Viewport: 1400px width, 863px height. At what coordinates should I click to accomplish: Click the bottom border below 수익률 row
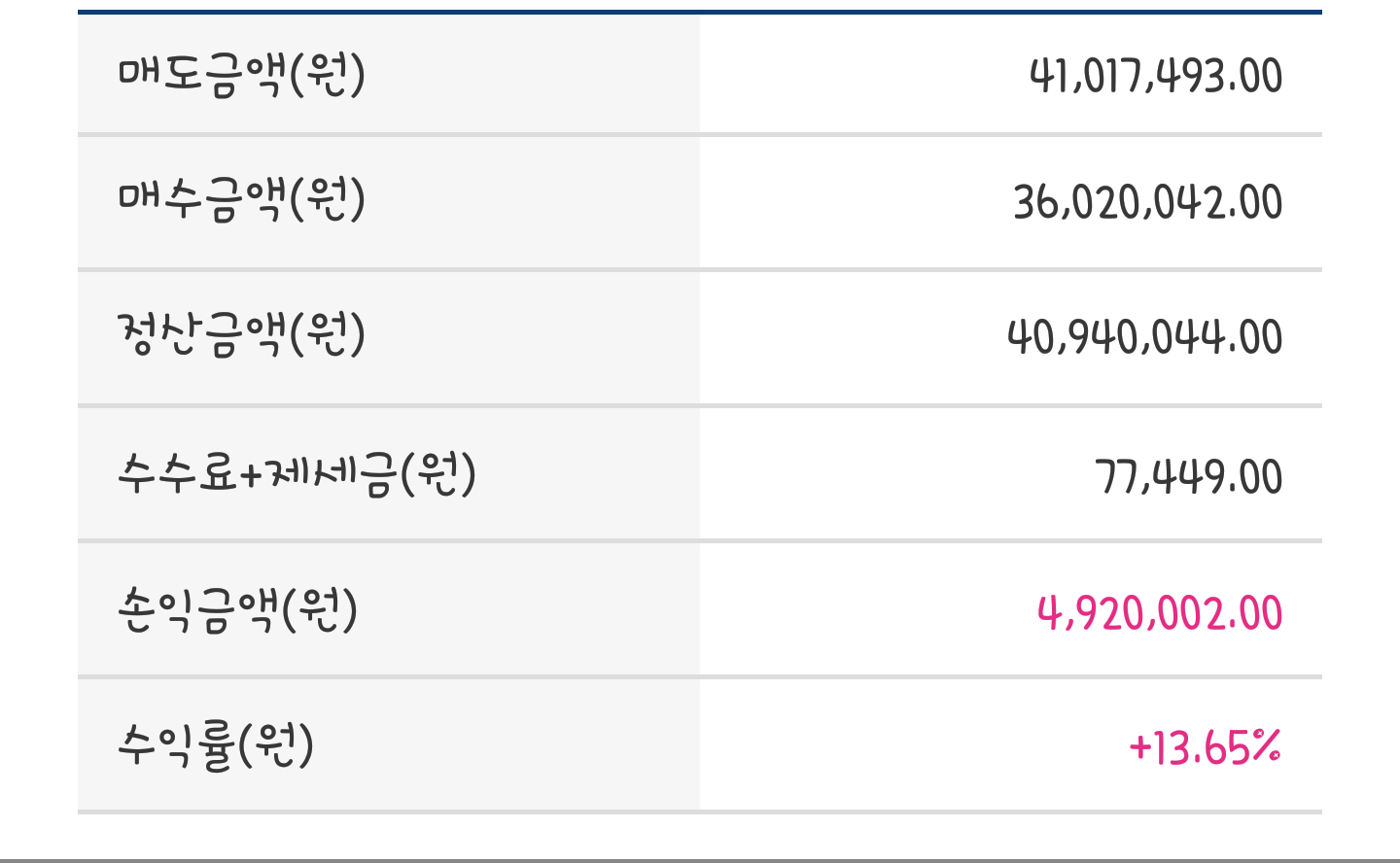coord(700,811)
